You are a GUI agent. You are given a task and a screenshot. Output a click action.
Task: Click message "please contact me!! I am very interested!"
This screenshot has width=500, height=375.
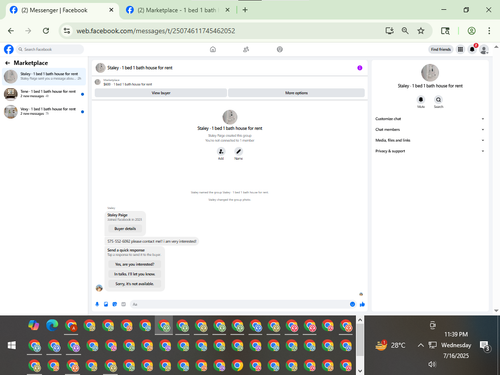tap(152, 241)
